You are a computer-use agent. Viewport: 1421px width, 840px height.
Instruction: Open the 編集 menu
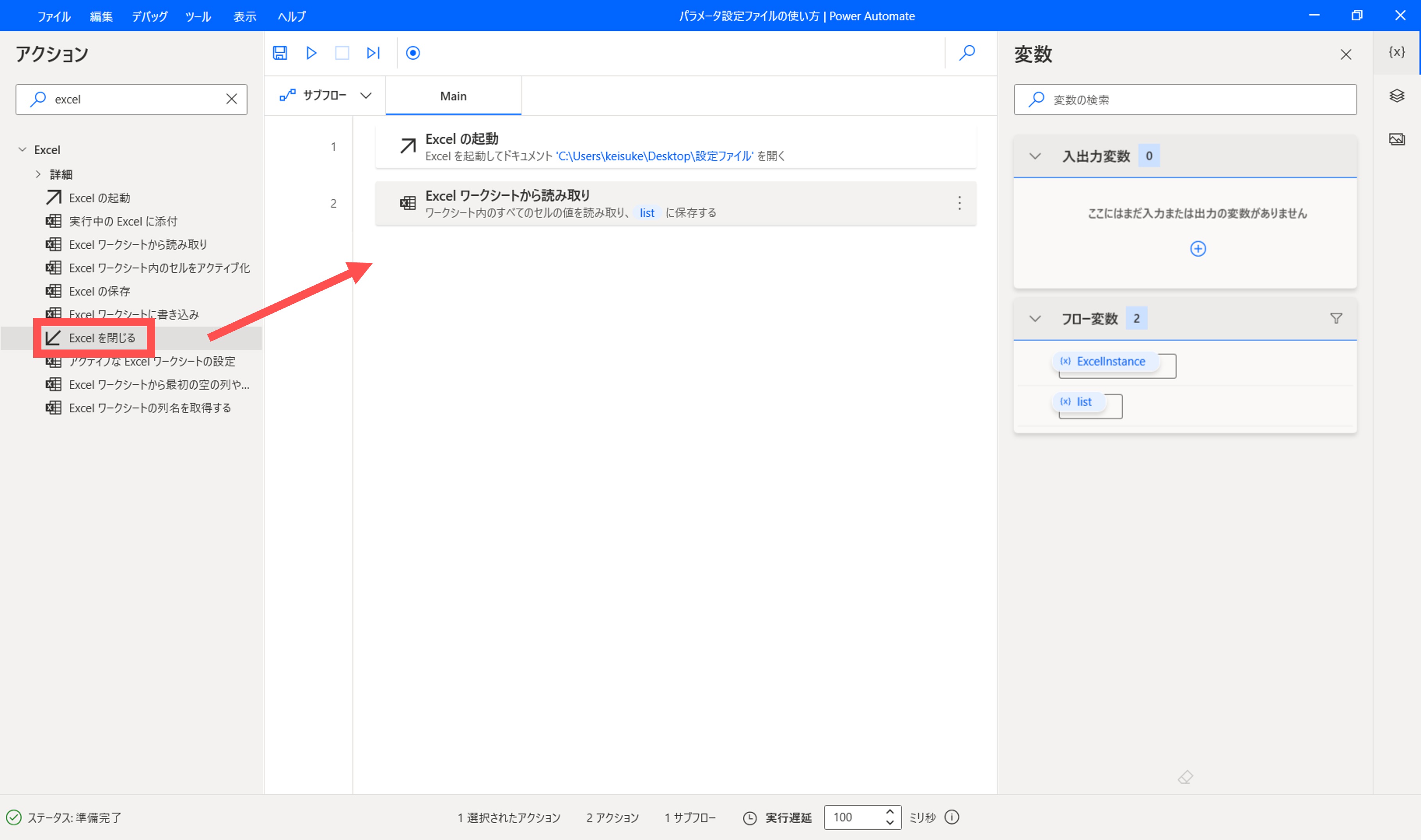[101, 16]
